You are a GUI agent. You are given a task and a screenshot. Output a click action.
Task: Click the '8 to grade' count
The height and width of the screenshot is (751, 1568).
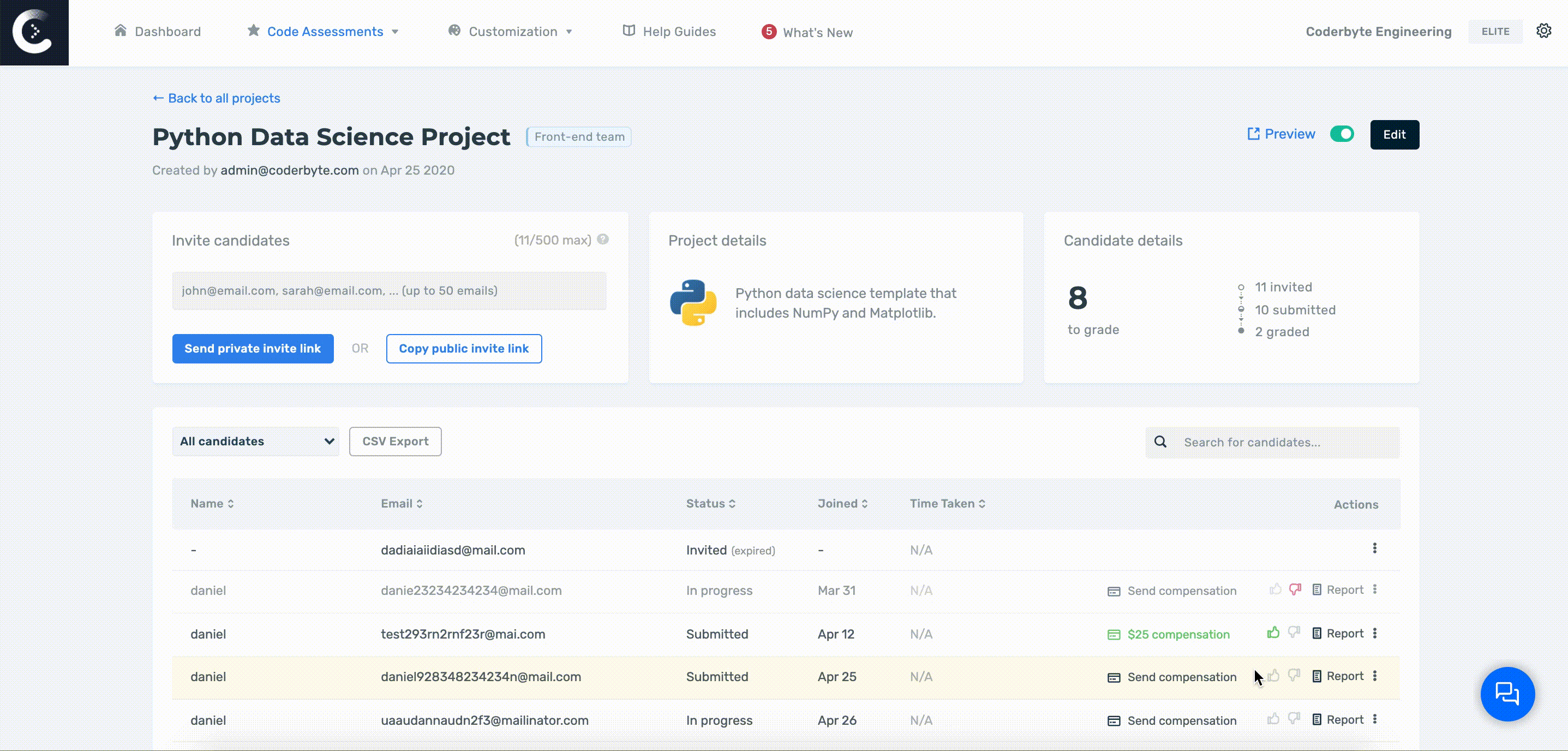(x=1093, y=310)
